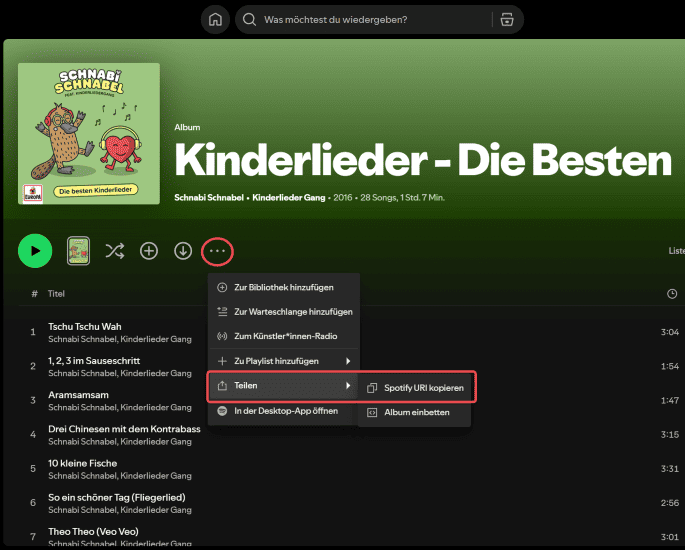Open artist link 'Schnabi Schnabel' in header
Screen dimensions: 685x550
[x=209, y=197]
